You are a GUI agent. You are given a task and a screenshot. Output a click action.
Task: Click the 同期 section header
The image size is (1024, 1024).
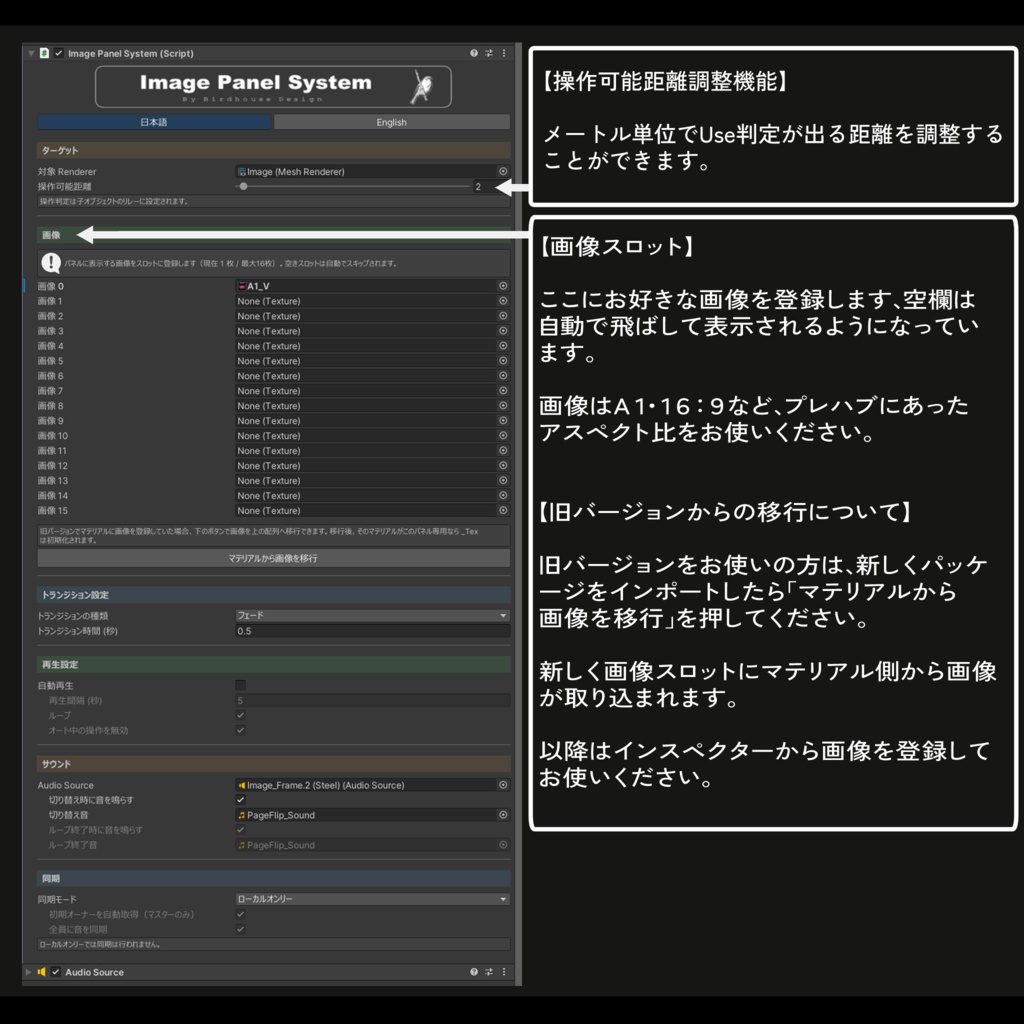(x=274, y=878)
